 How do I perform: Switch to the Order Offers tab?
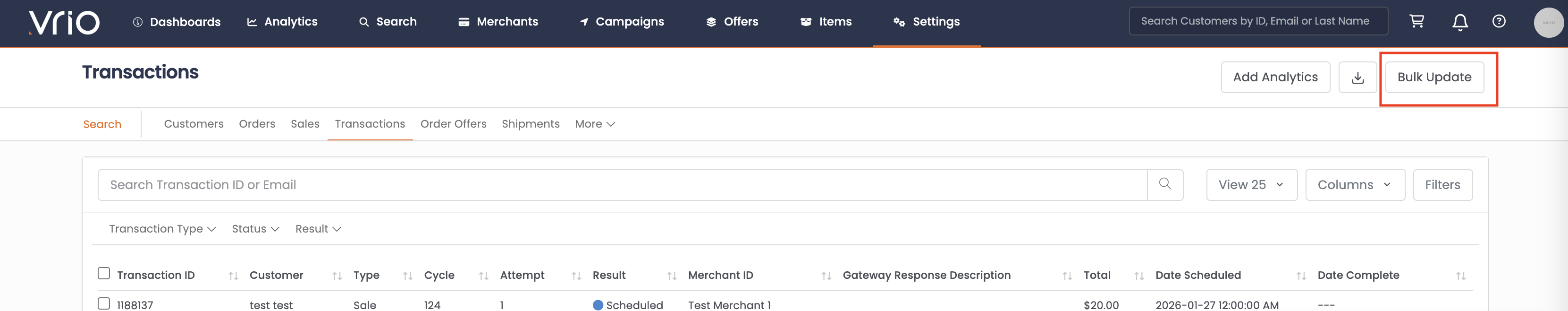point(454,124)
